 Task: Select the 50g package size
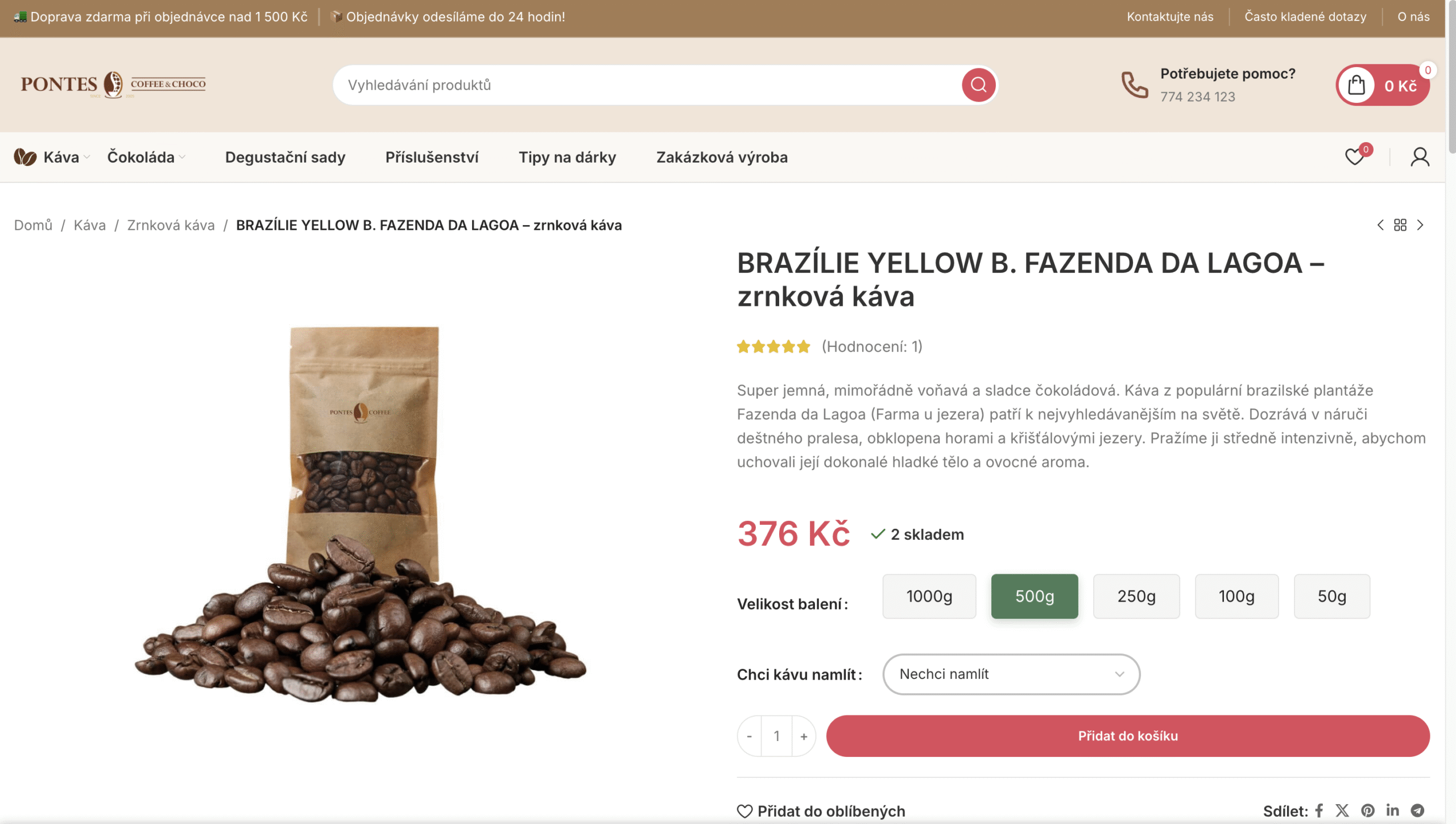click(x=1332, y=596)
